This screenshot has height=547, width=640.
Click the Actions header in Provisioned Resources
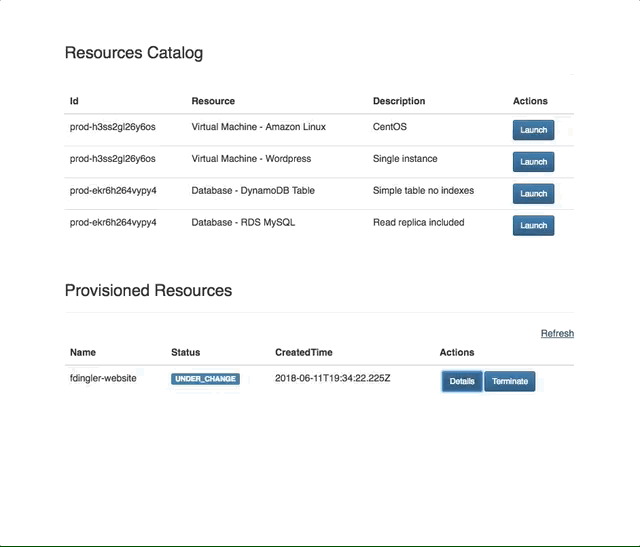pyautogui.click(x=457, y=353)
